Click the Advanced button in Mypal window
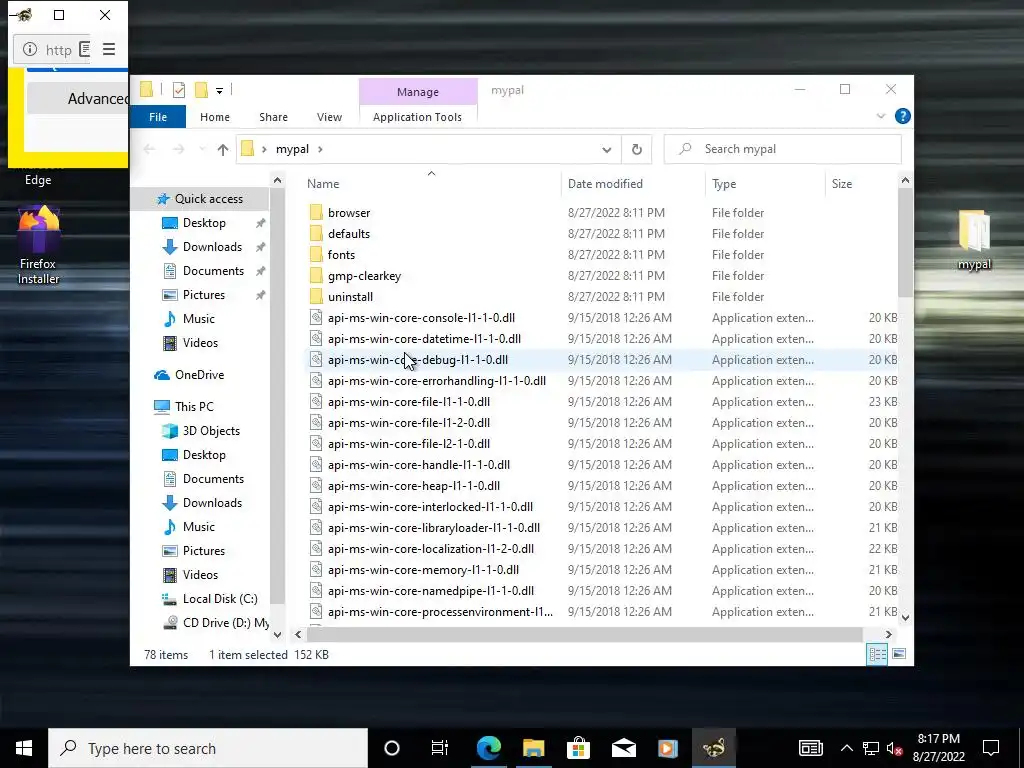The image size is (1024, 768). click(78, 99)
